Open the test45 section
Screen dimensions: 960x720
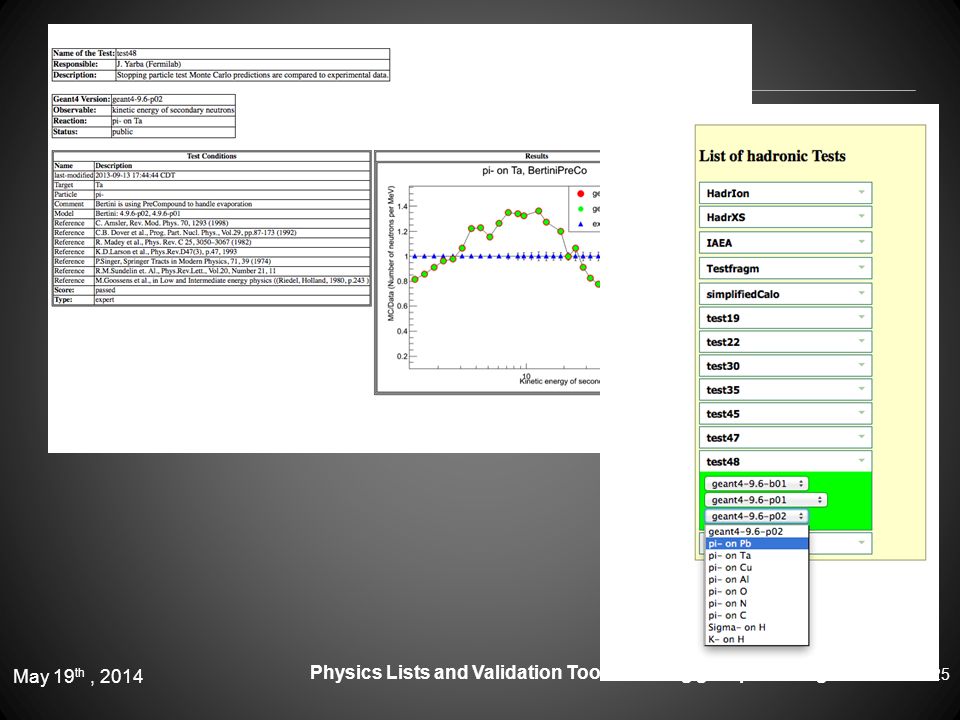(785, 414)
